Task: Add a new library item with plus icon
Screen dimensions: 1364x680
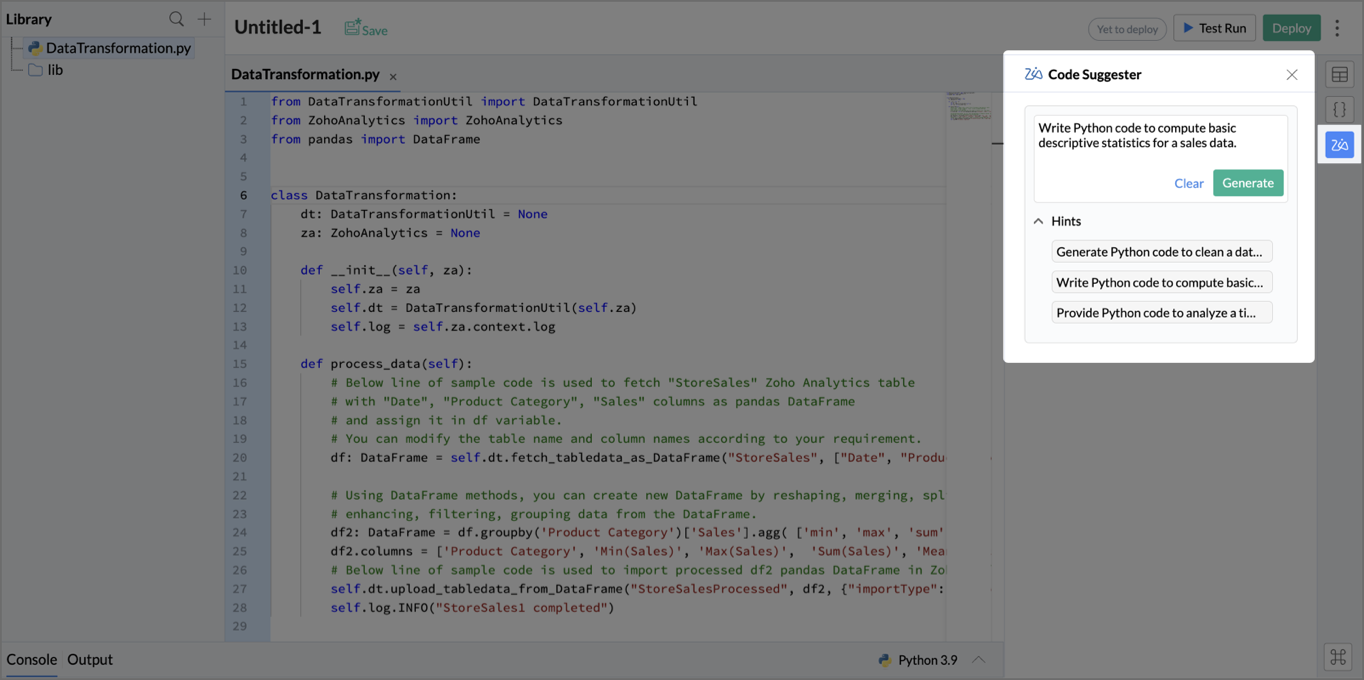Action: coord(204,18)
